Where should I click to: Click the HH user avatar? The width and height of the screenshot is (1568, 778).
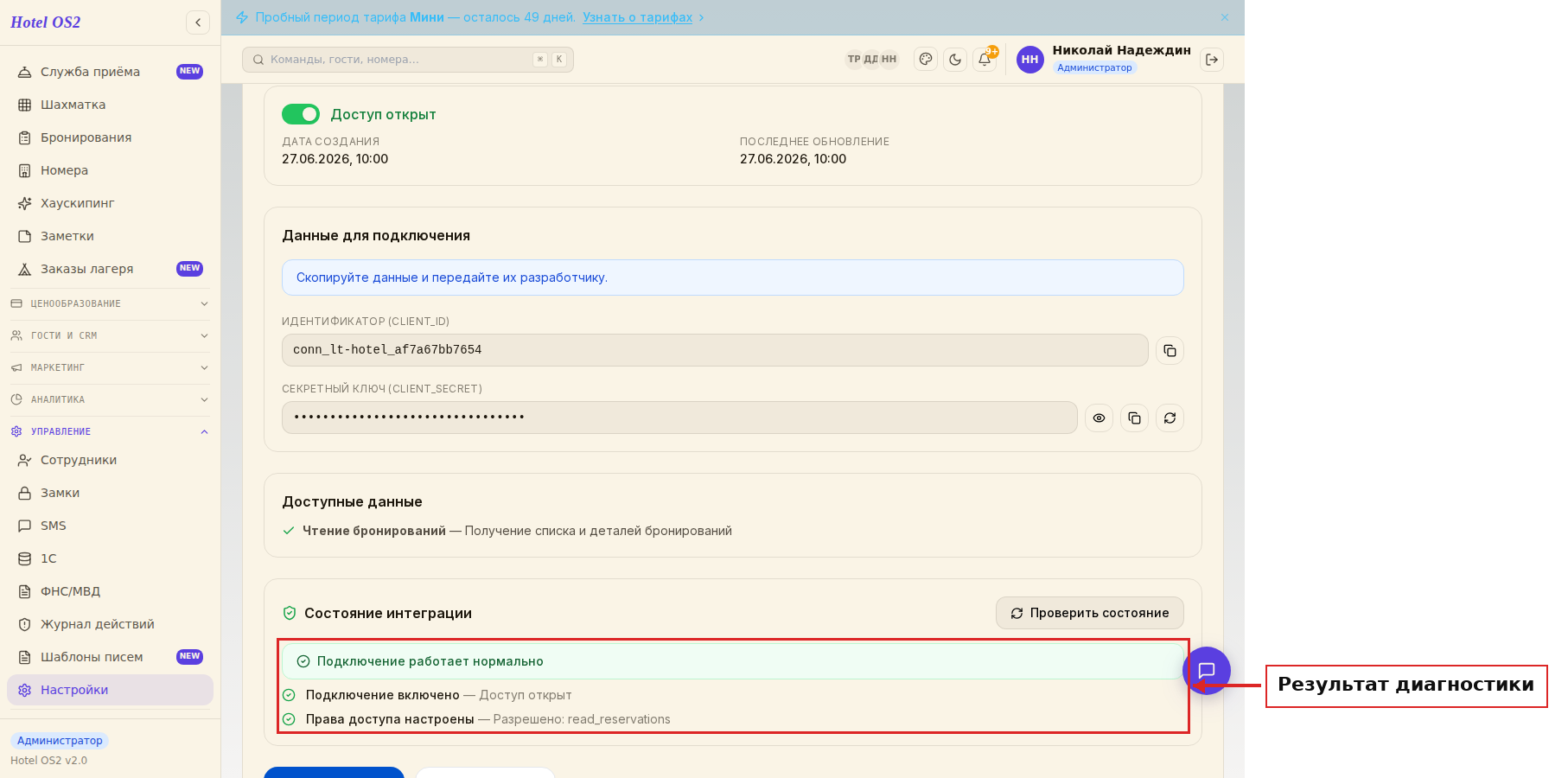click(1029, 60)
